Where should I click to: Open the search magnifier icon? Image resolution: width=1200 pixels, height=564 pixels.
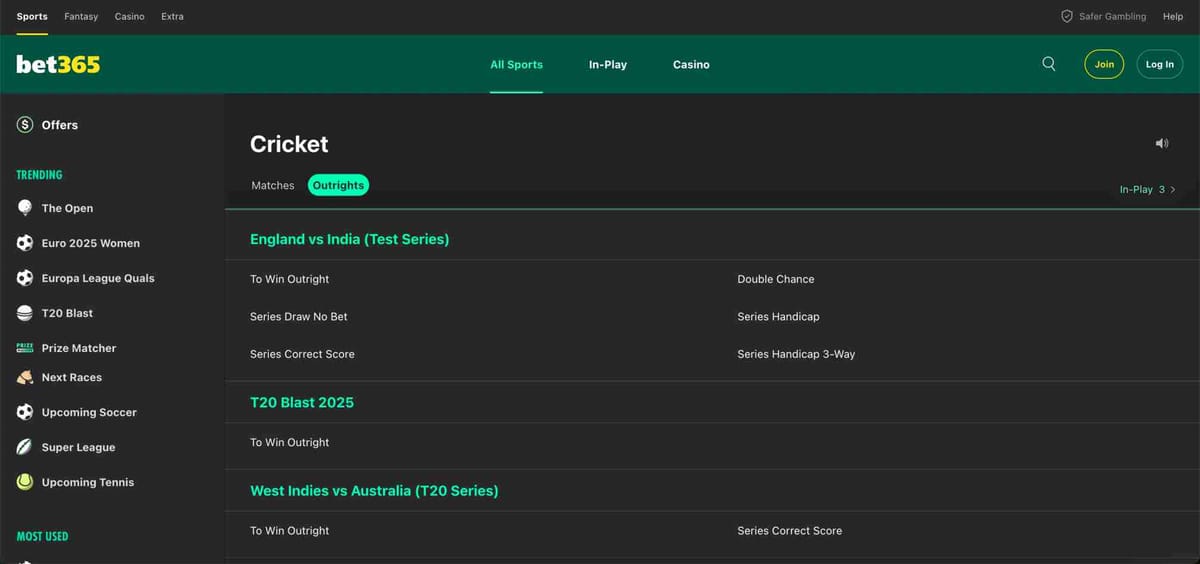(1048, 64)
